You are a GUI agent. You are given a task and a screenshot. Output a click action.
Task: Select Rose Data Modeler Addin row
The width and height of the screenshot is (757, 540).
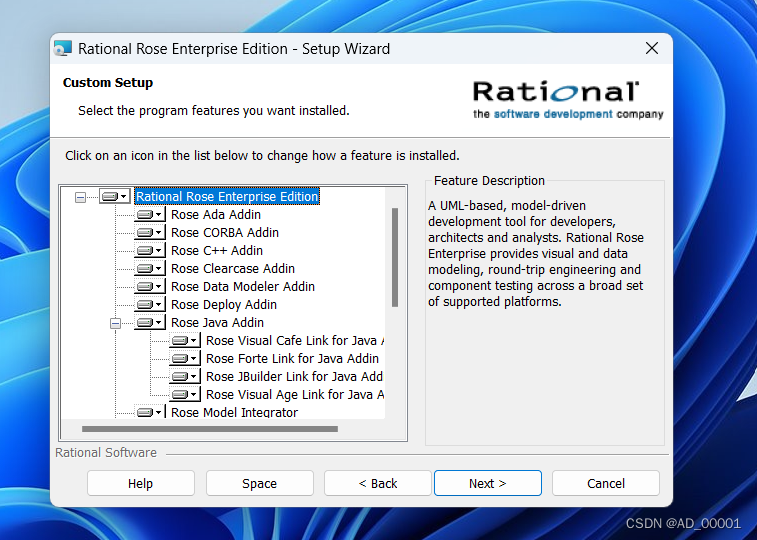[x=243, y=287]
